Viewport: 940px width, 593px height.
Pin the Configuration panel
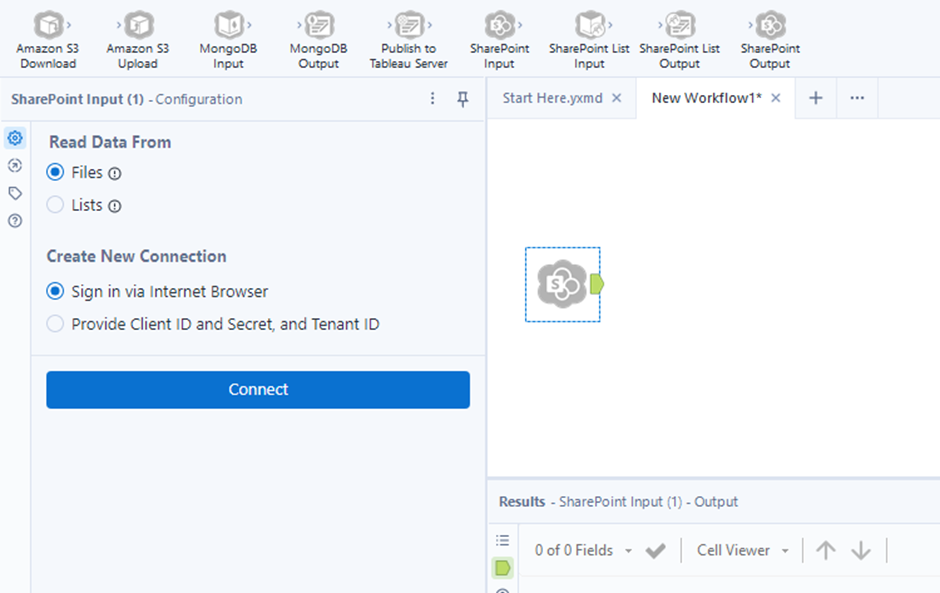coord(463,99)
